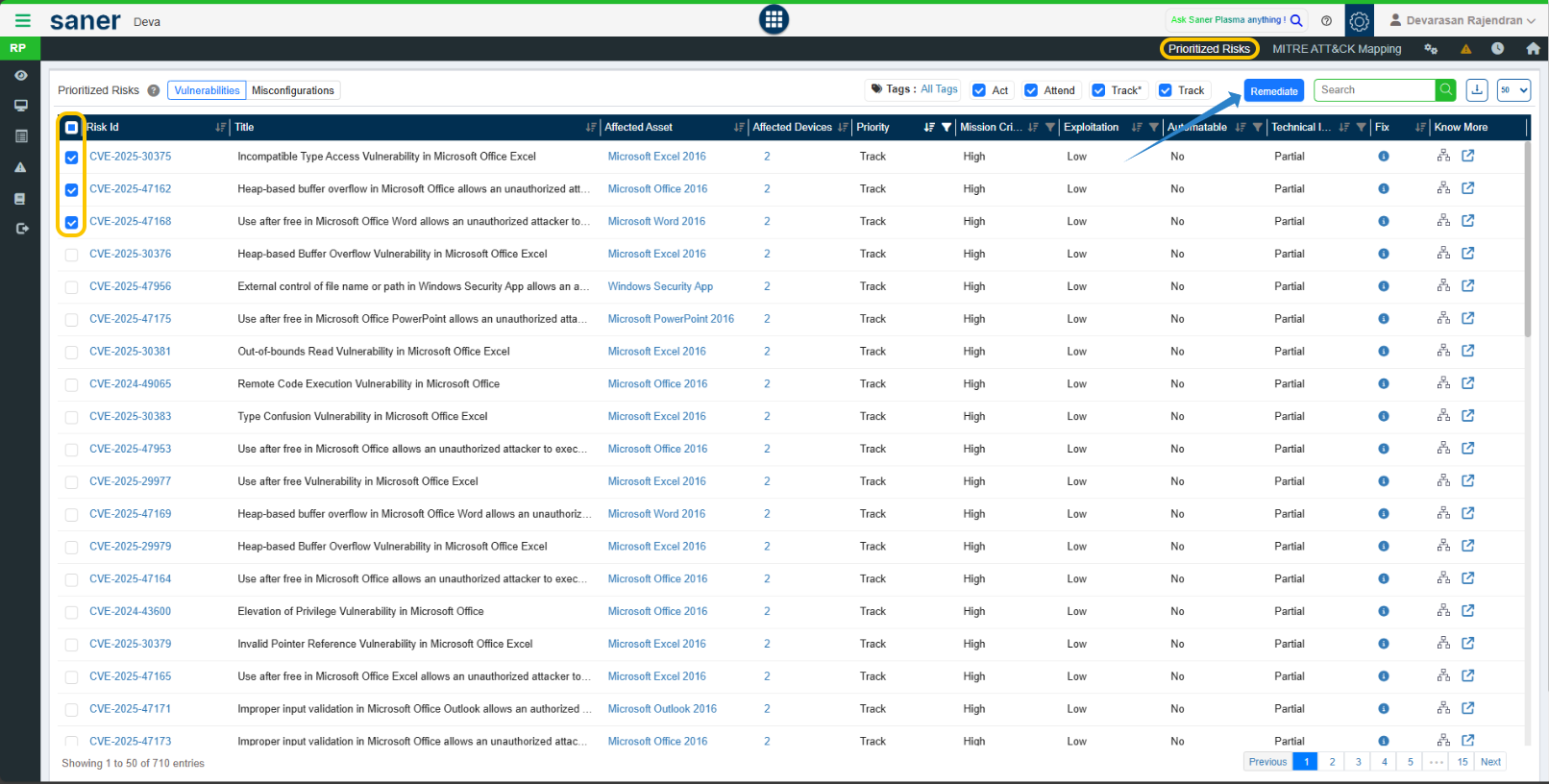Click affected devices count for CVE-2024-49065

(x=767, y=383)
